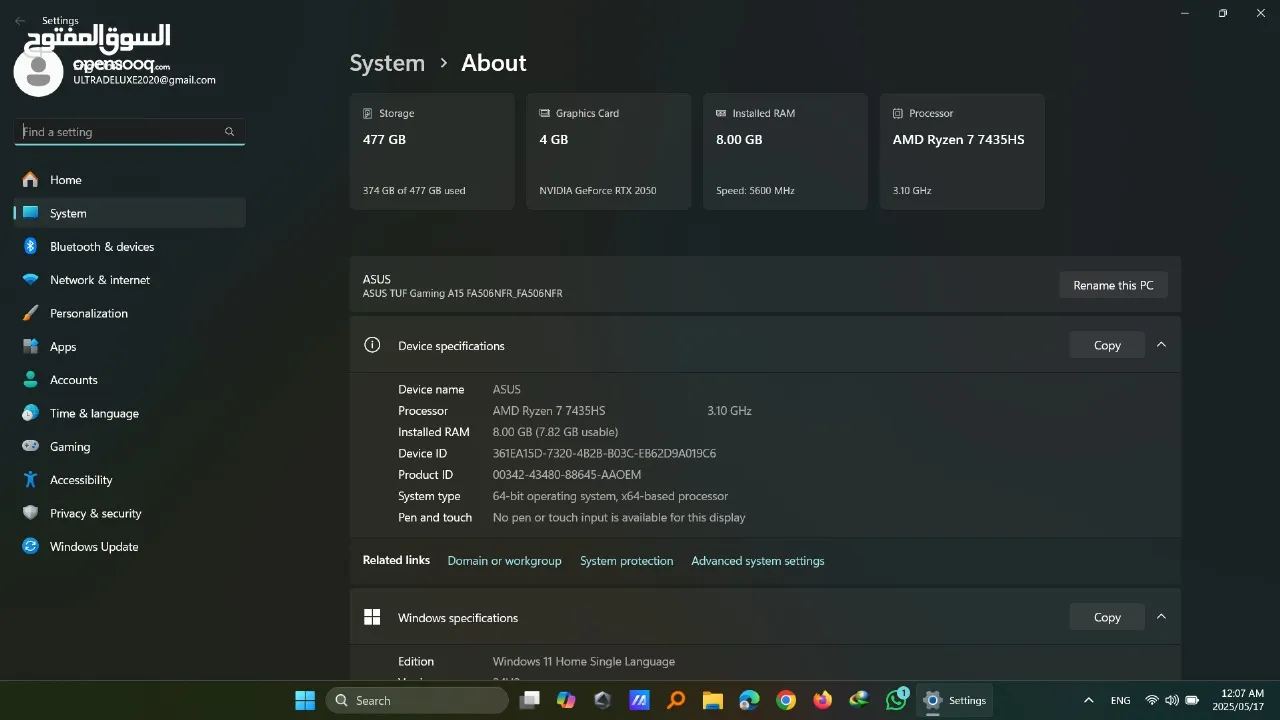Open the Apps settings section

(x=130, y=347)
